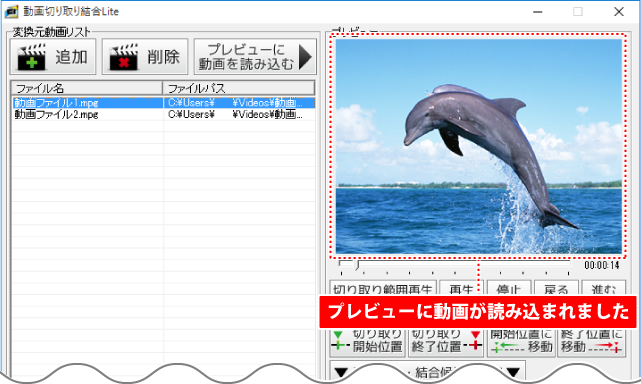Click the 再生 play button

[x=461, y=288]
